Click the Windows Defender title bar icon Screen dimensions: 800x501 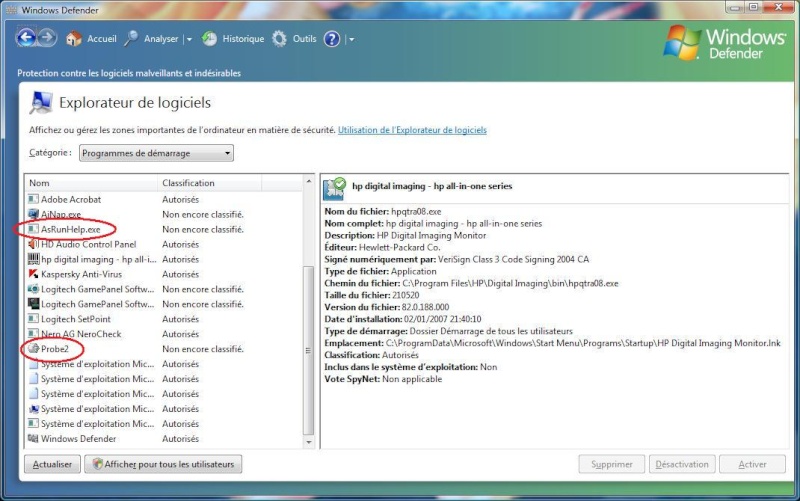point(11,10)
